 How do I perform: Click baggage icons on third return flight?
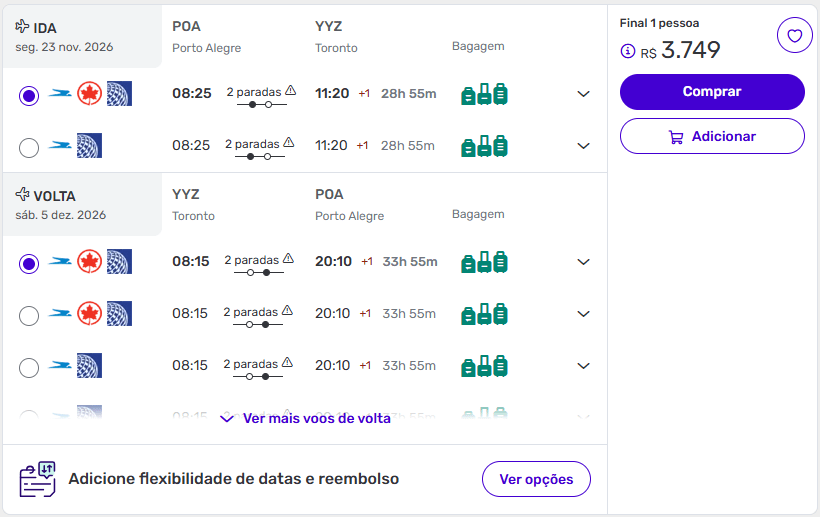click(x=484, y=366)
